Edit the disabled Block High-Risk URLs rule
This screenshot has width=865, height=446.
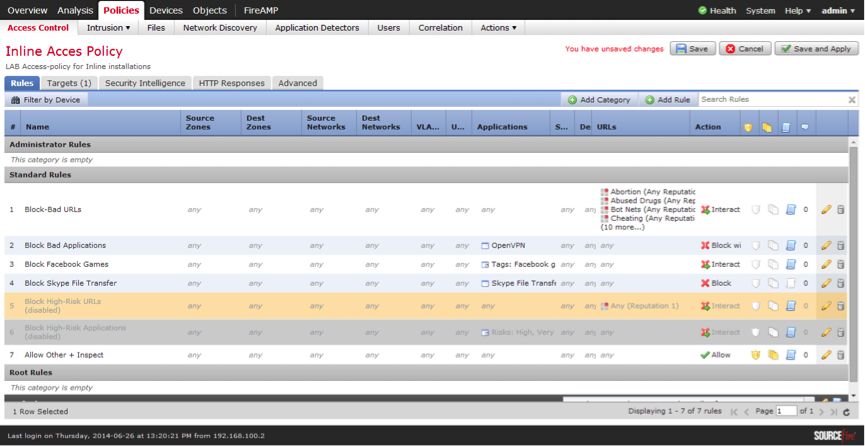tap(826, 306)
